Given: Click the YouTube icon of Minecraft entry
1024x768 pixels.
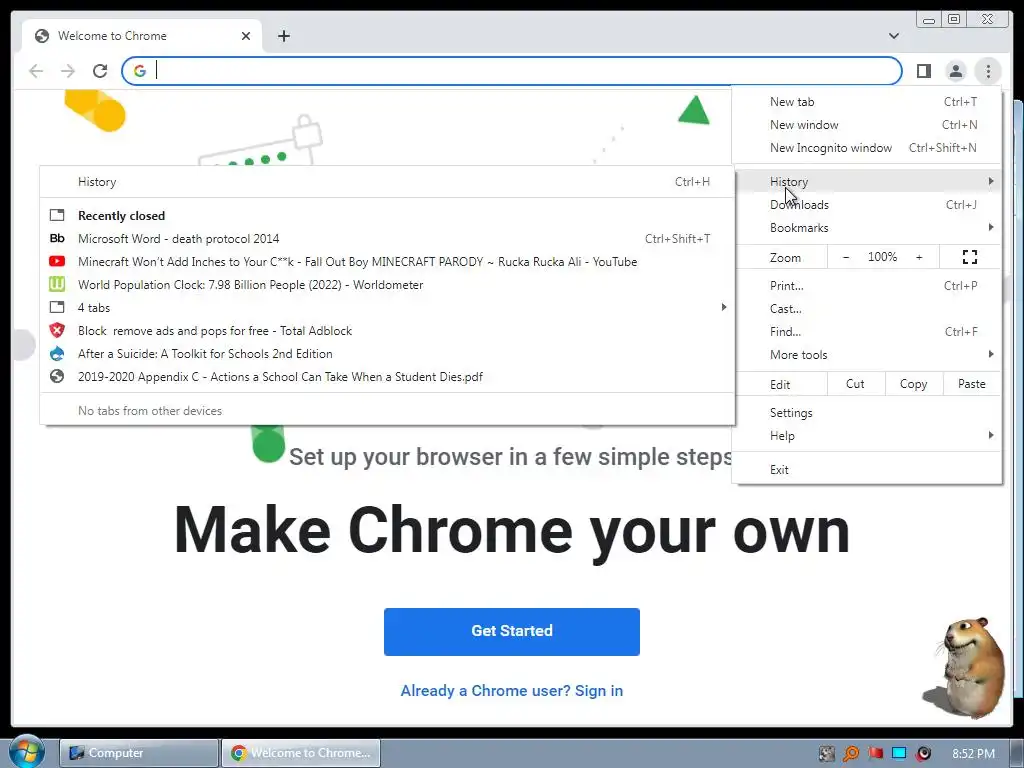Looking at the screenshot, I should (57, 261).
